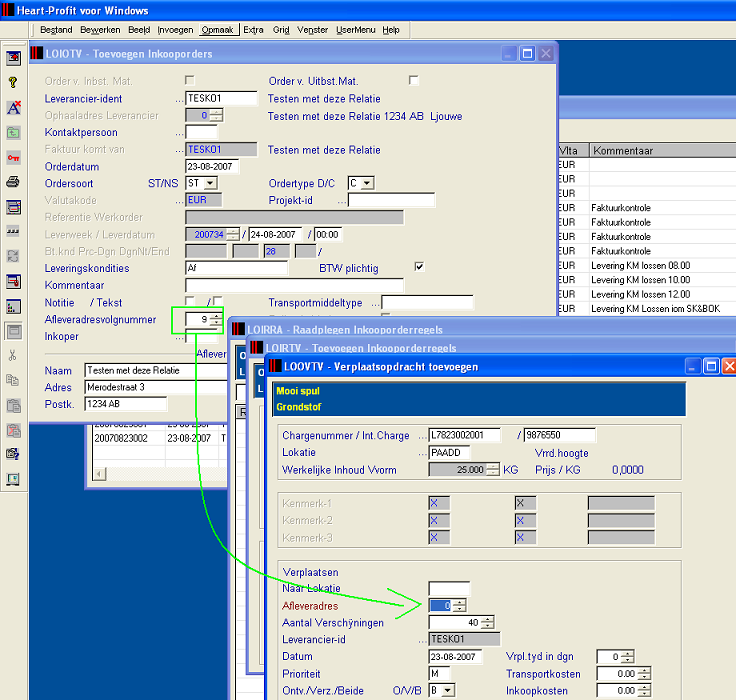
Task: Open the Opmaak menu
Action: point(217,30)
